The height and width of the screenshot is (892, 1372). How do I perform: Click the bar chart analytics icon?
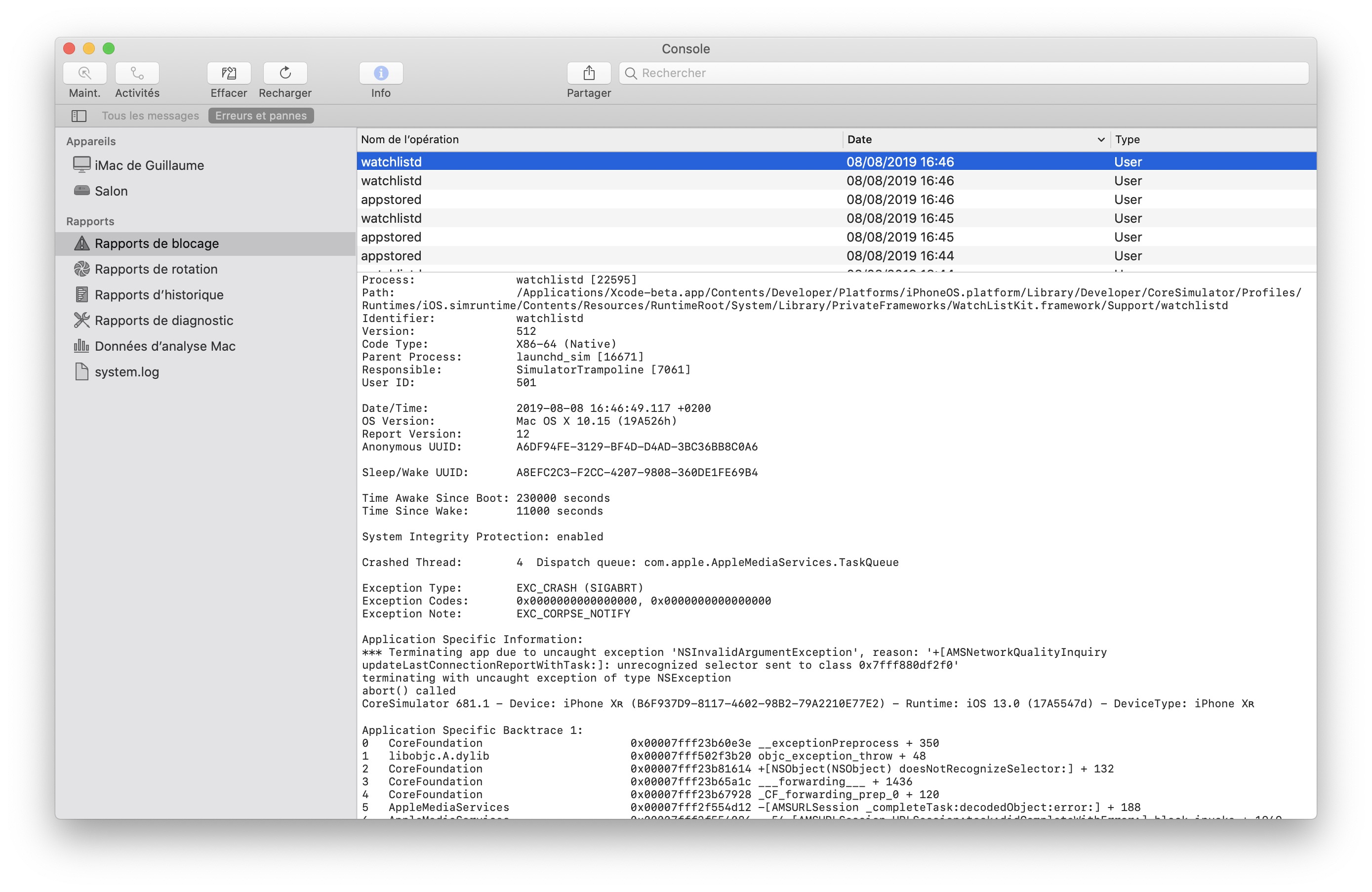pyautogui.click(x=82, y=346)
